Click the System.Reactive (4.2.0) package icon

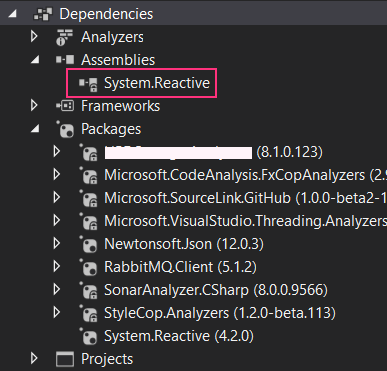click(88, 336)
